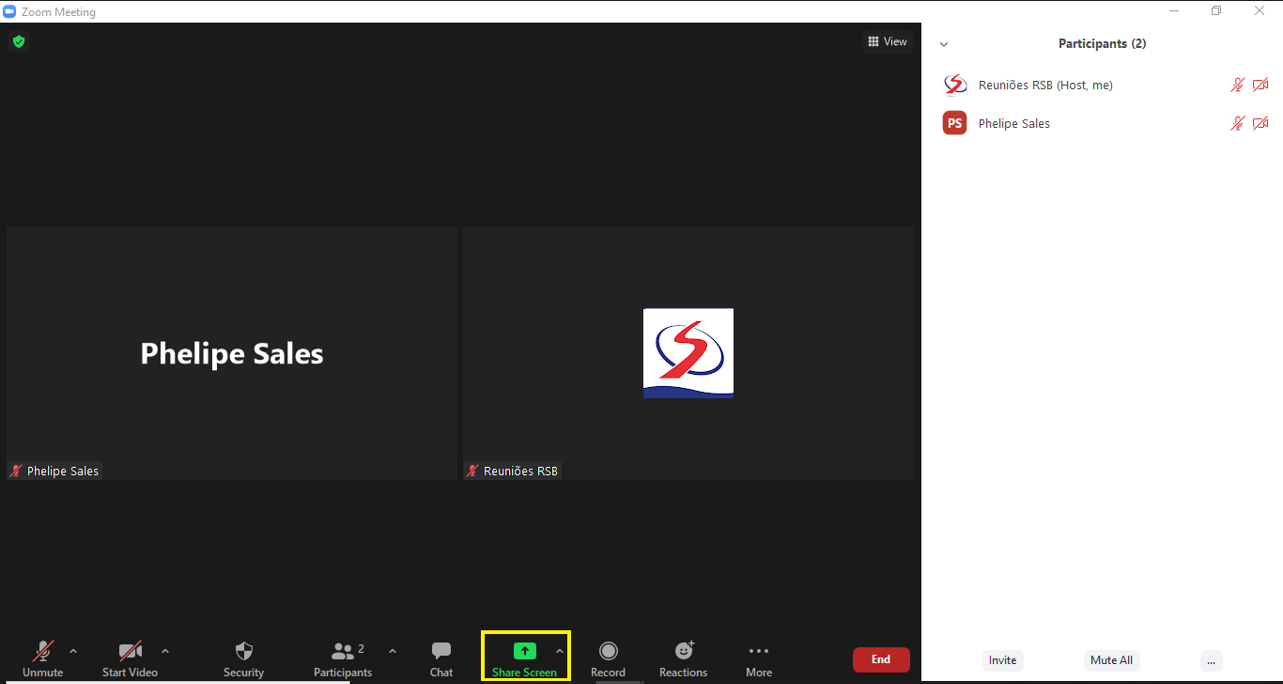Click the Invite button
Screen dimensions: 1283x684
[1002, 660]
